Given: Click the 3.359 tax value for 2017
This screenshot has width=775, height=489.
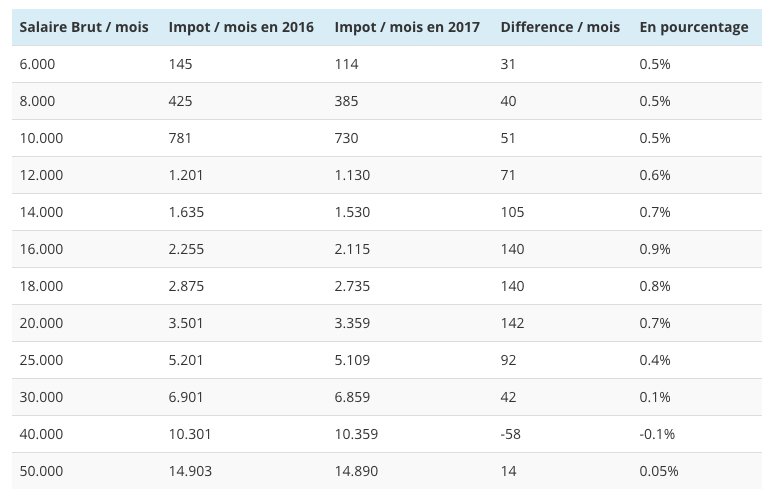Looking at the screenshot, I should pyautogui.click(x=352, y=323).
